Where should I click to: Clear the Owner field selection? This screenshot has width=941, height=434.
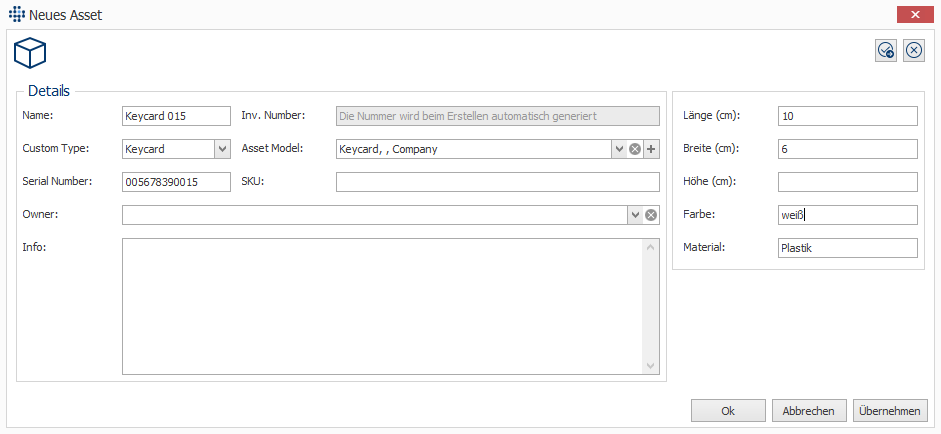(x=651, y=215)
